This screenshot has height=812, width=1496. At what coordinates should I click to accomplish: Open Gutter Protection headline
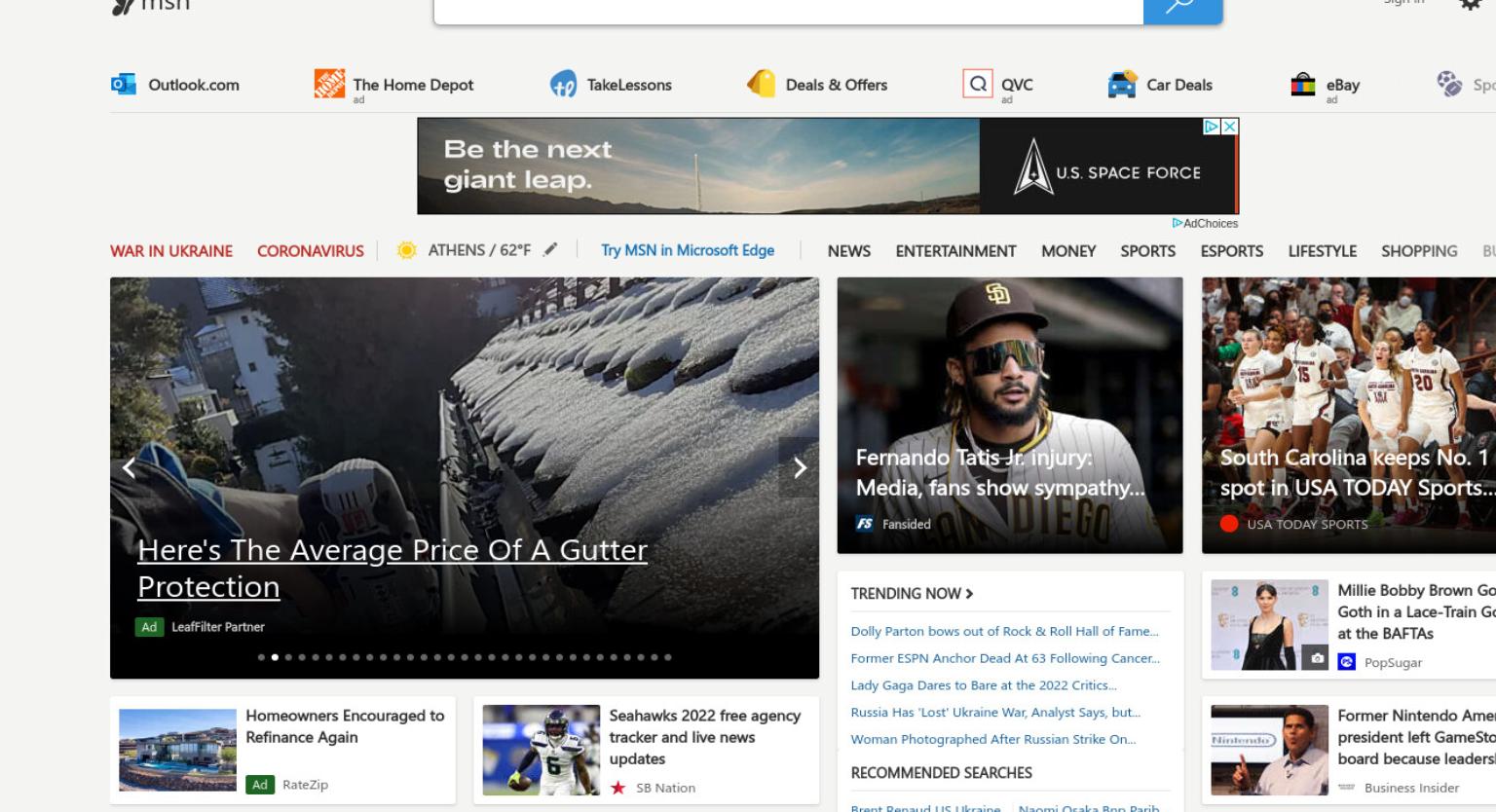tap(393, 568)
